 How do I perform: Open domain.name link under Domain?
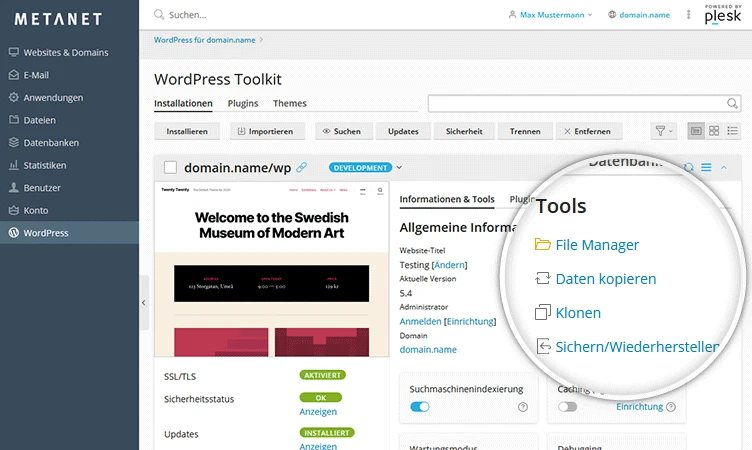pyautogui.click(x=428, y=349)
